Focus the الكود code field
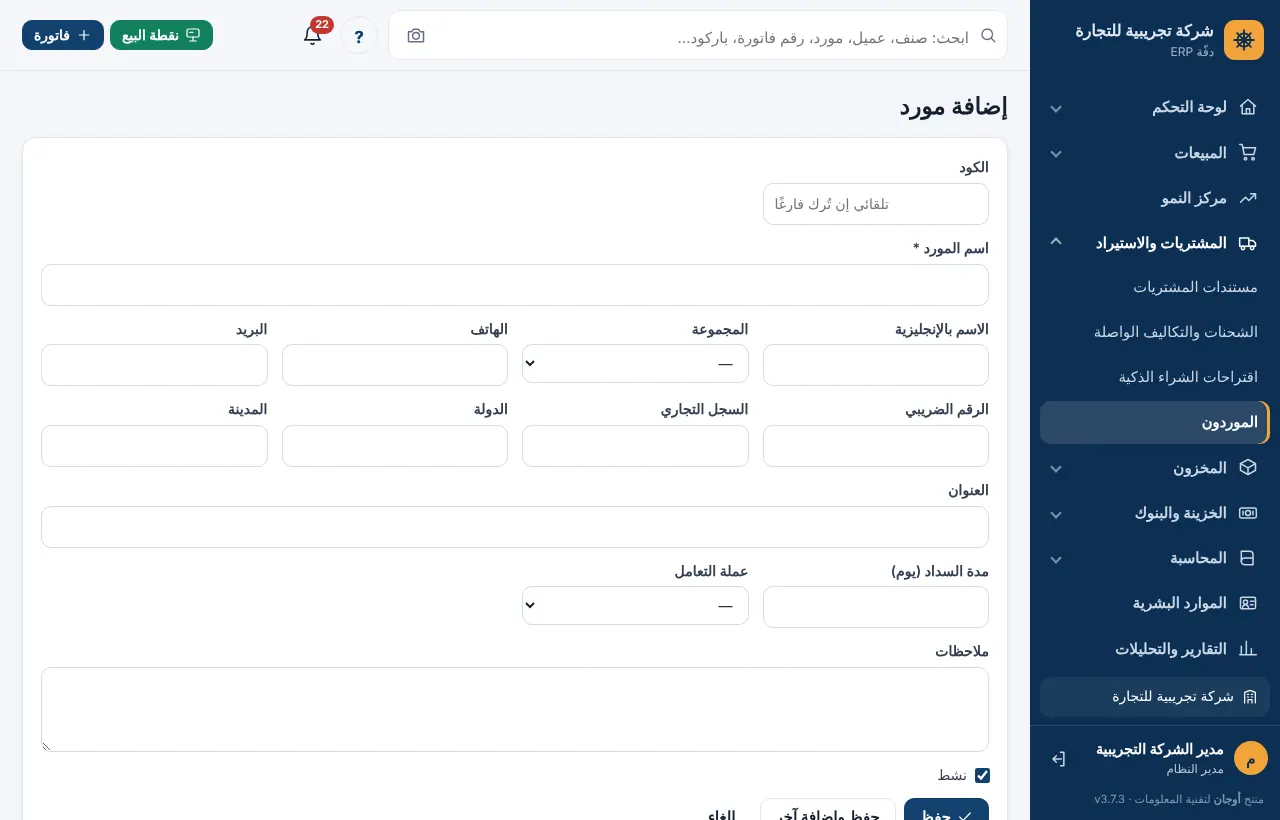The width and height of the screenshot is (1280, 820). pyautogui.click(x=876, y=204)
